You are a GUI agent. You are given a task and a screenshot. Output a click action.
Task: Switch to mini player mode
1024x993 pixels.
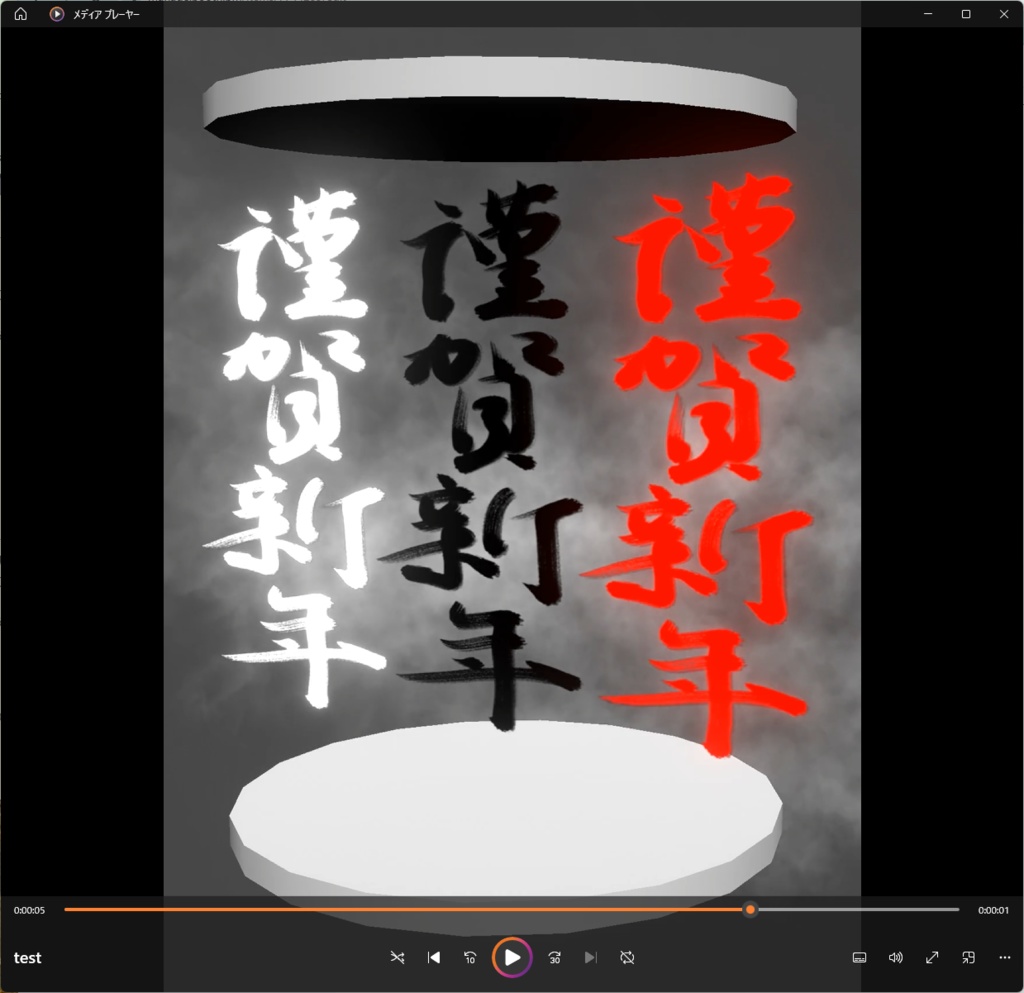967,957
